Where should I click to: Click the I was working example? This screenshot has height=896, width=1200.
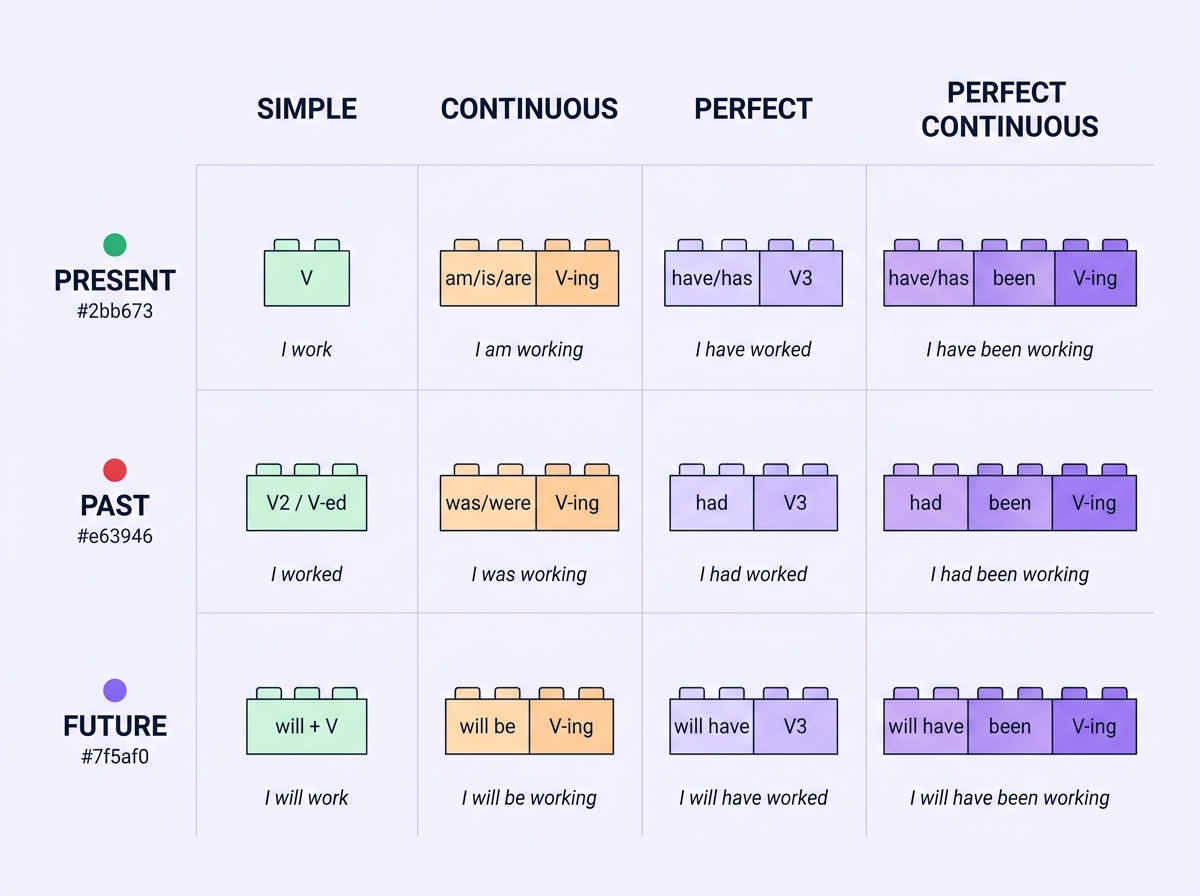(529, 574)
